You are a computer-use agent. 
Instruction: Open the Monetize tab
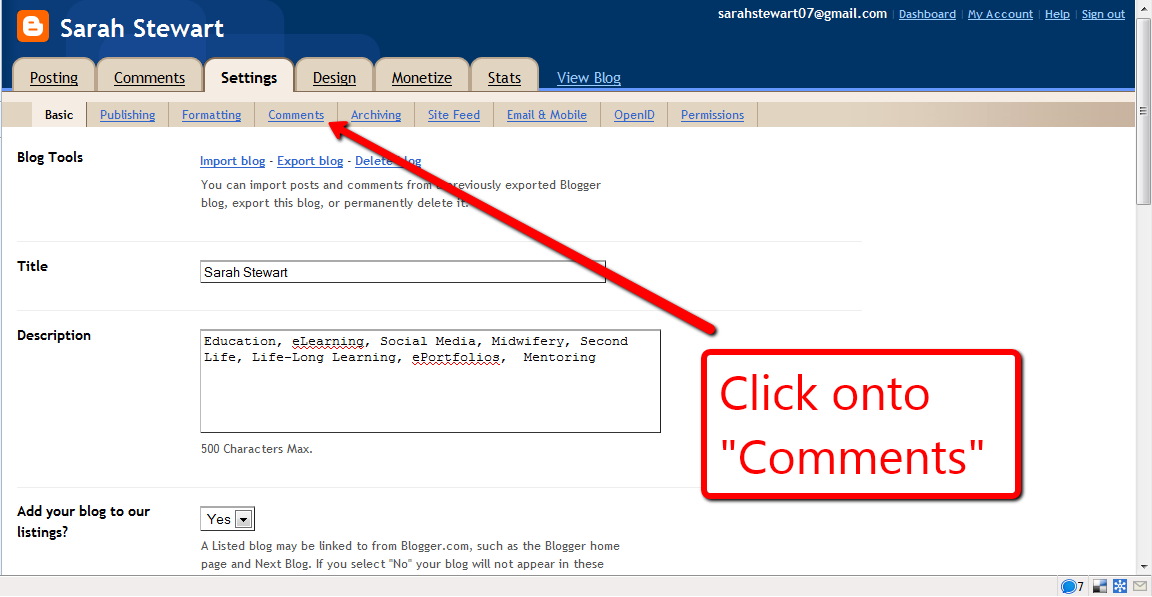pyautogui.click(x=422, y=77)
